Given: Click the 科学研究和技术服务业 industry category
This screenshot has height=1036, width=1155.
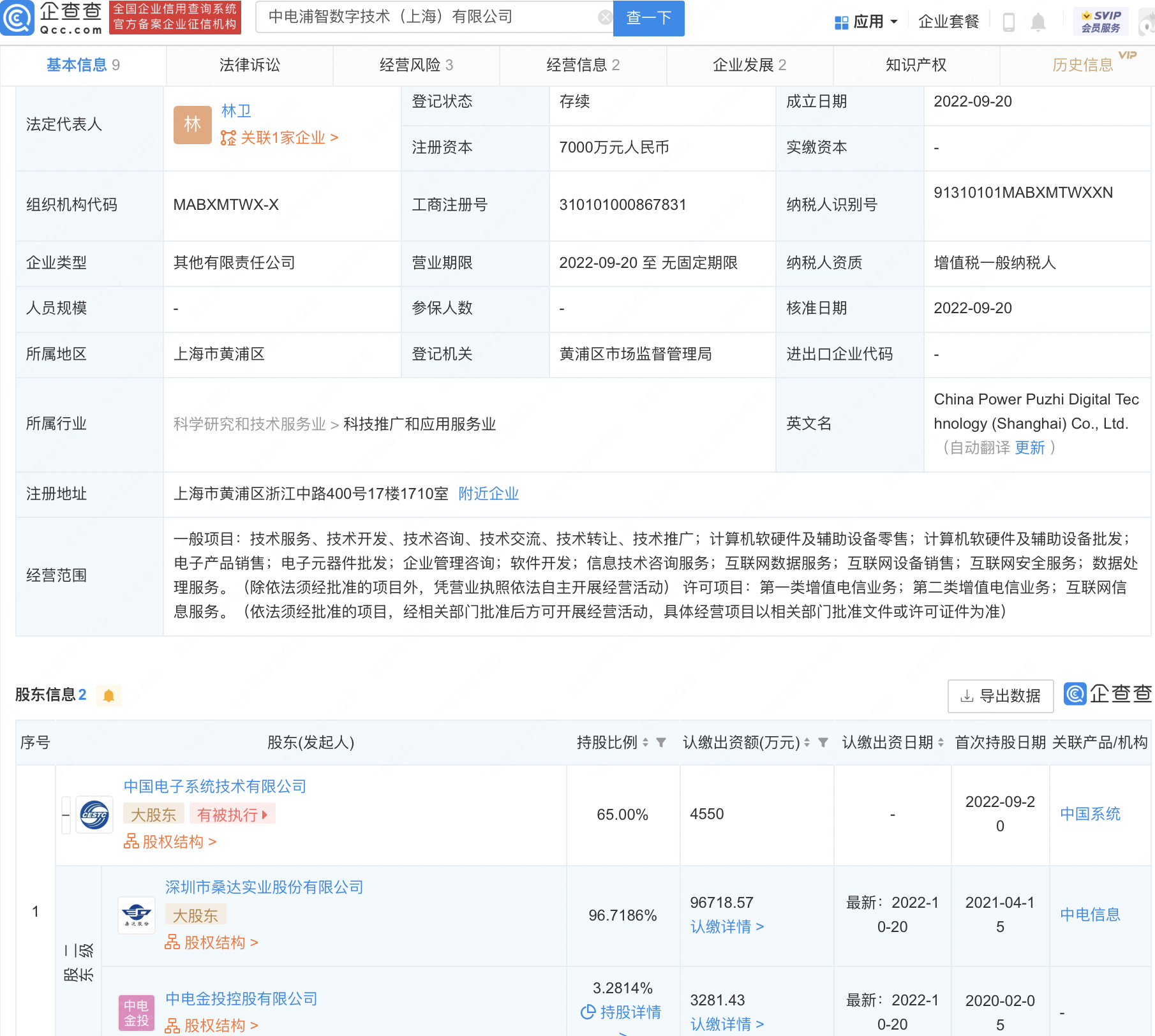Looking at the screenshot, I should pos(250,424).
